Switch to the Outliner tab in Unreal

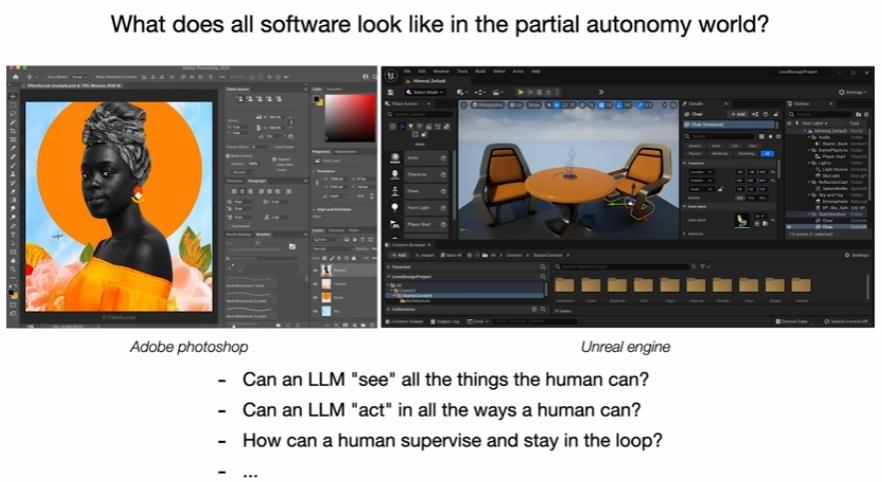[801, 104]
